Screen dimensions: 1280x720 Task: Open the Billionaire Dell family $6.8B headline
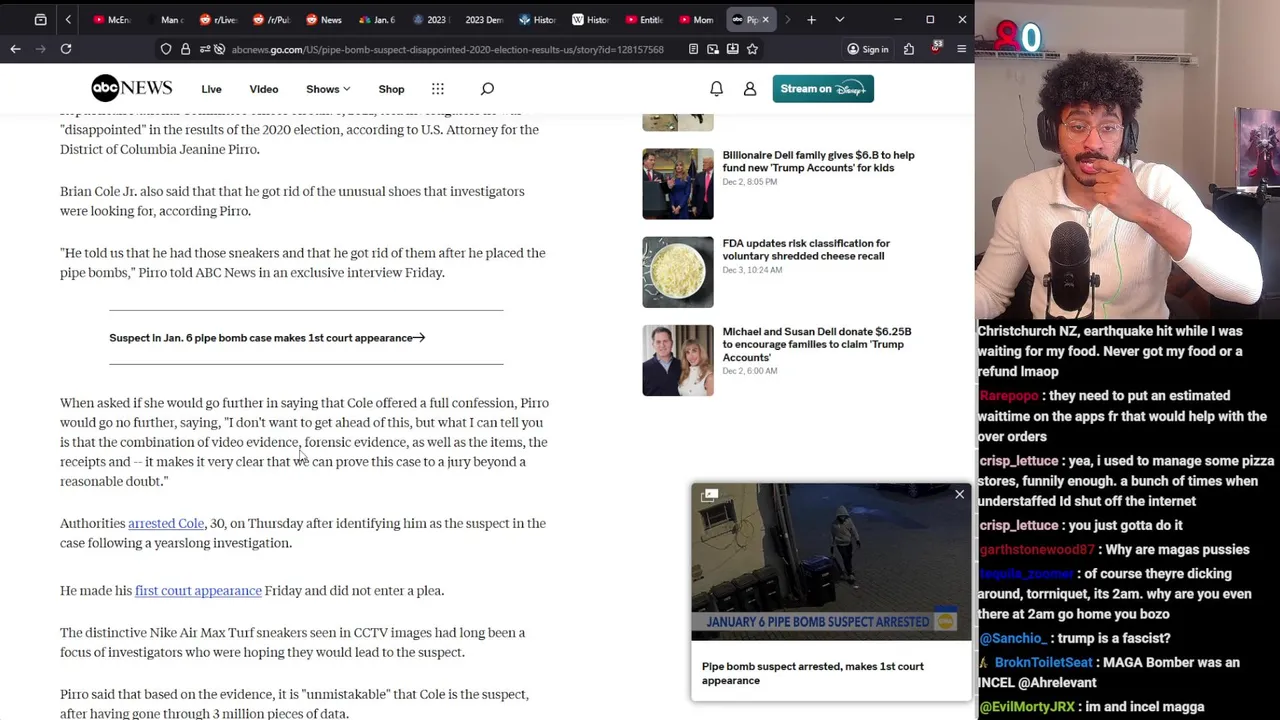point(818,162)
